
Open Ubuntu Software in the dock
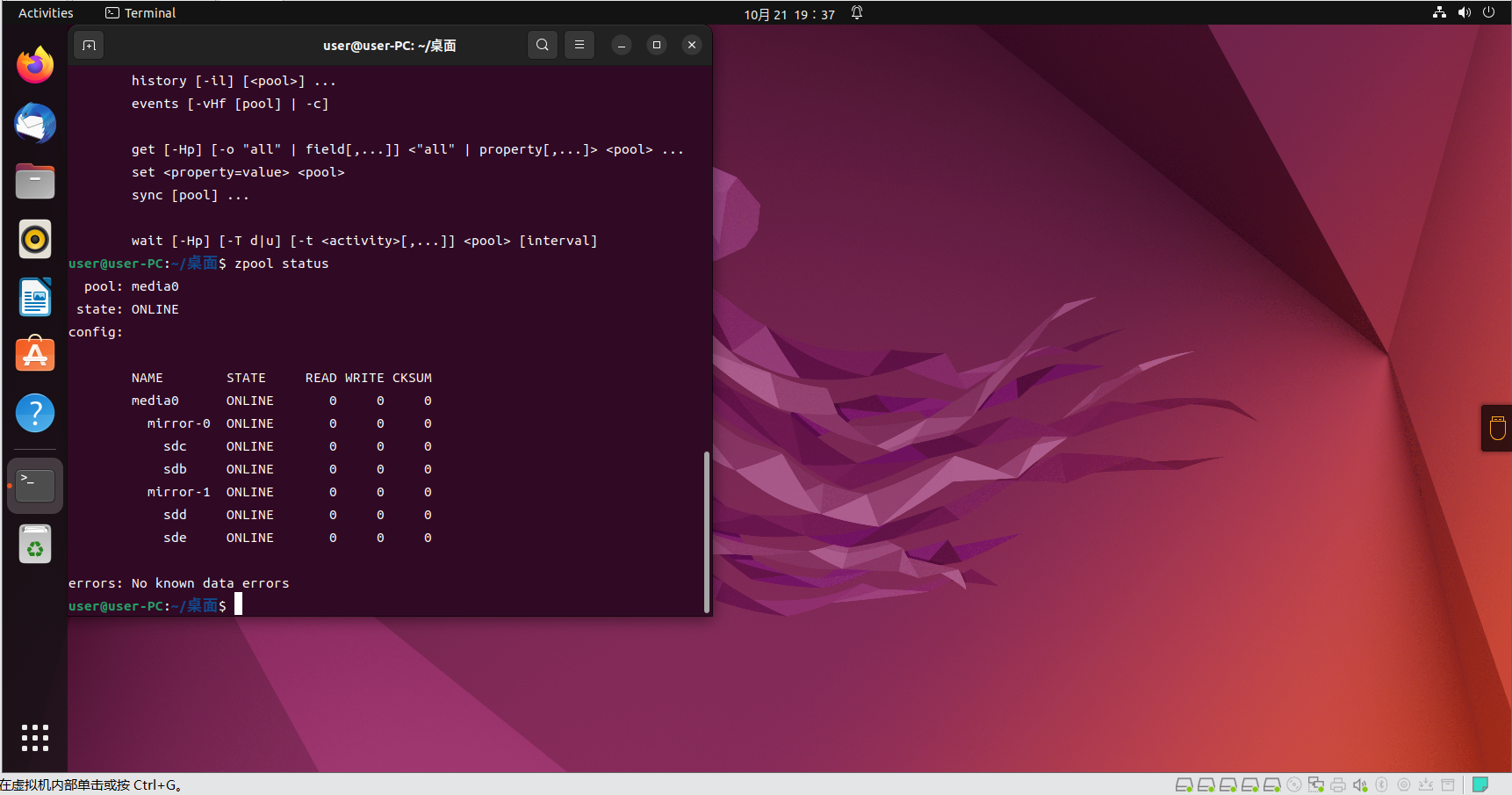pos(35,355)
